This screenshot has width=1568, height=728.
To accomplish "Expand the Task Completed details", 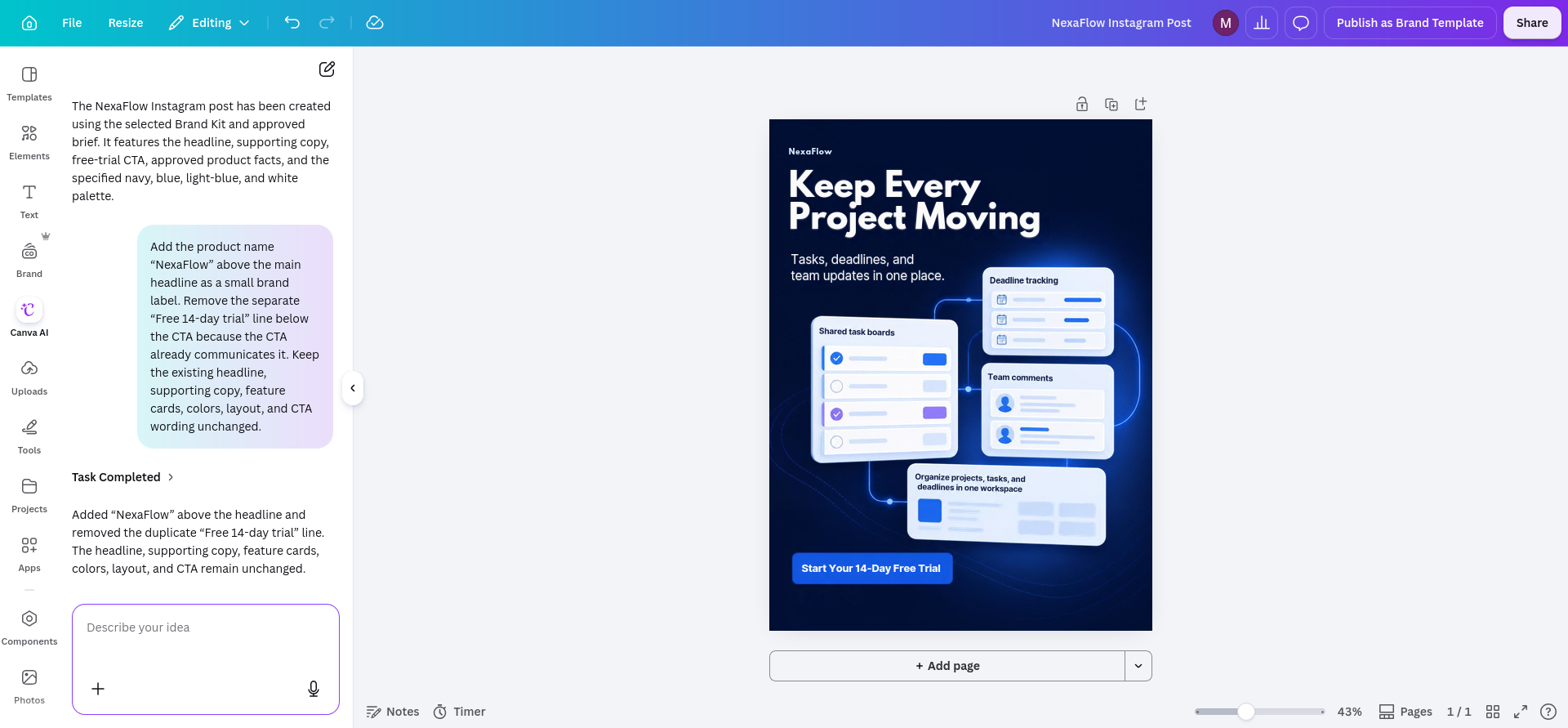I will tap(122, 477).
